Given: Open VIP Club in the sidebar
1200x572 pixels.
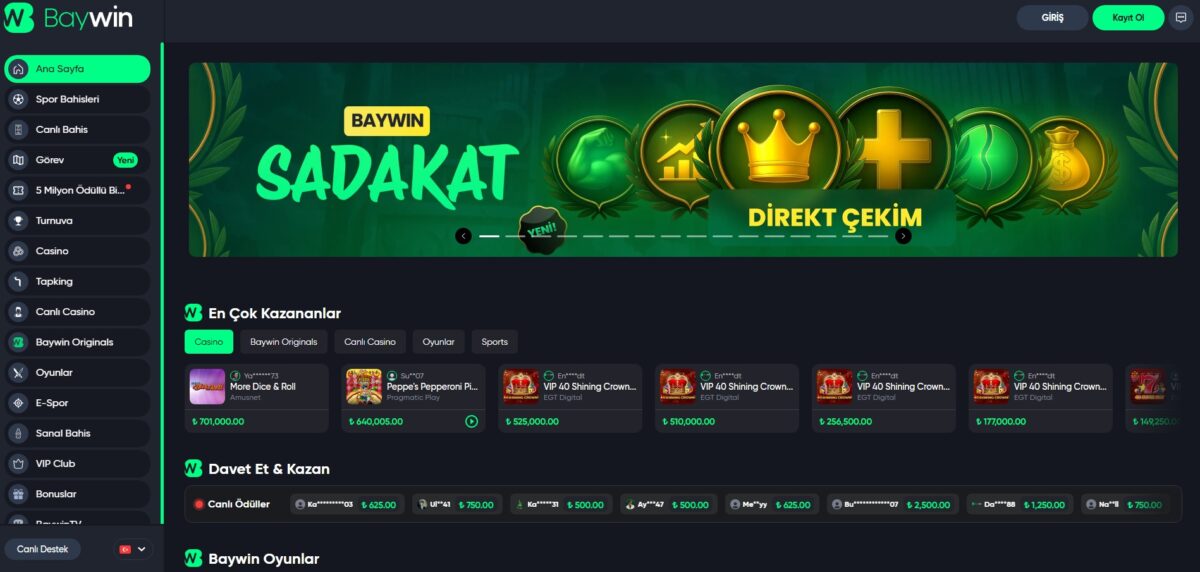Looking at the screenshot, I should coord(77,464).
